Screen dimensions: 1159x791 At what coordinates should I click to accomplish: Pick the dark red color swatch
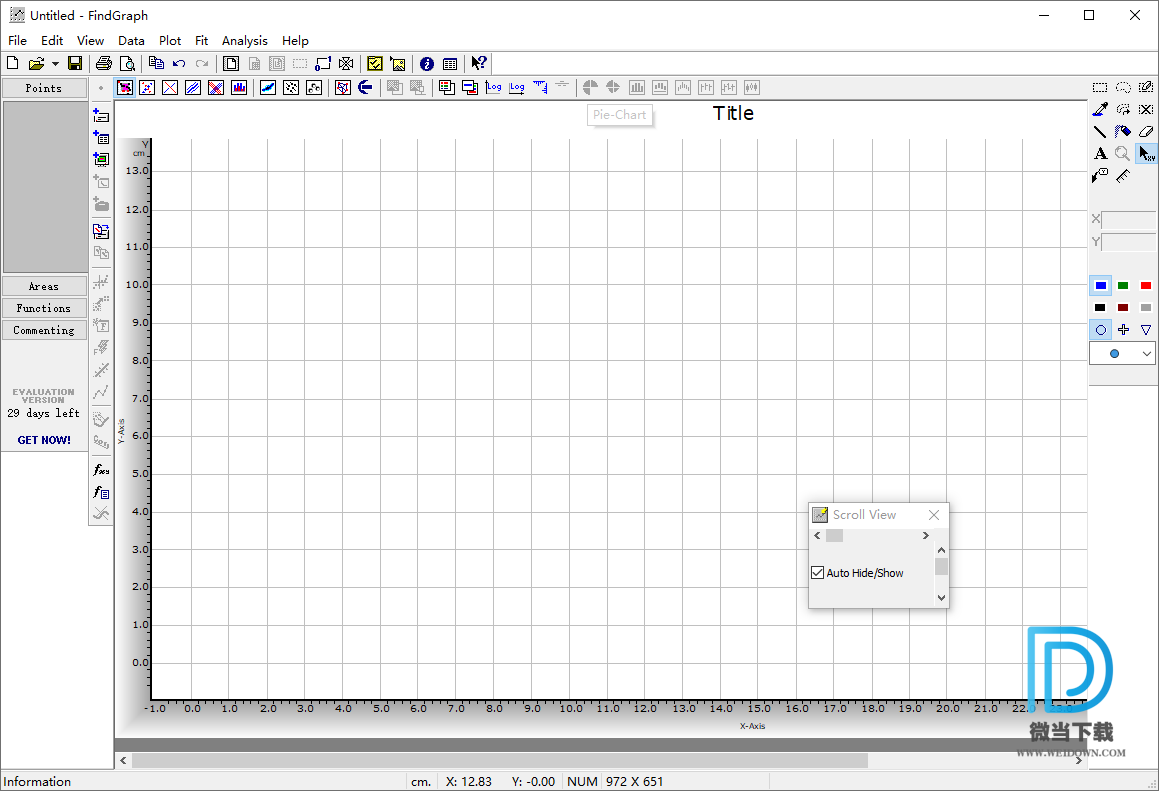point(1123,308)
